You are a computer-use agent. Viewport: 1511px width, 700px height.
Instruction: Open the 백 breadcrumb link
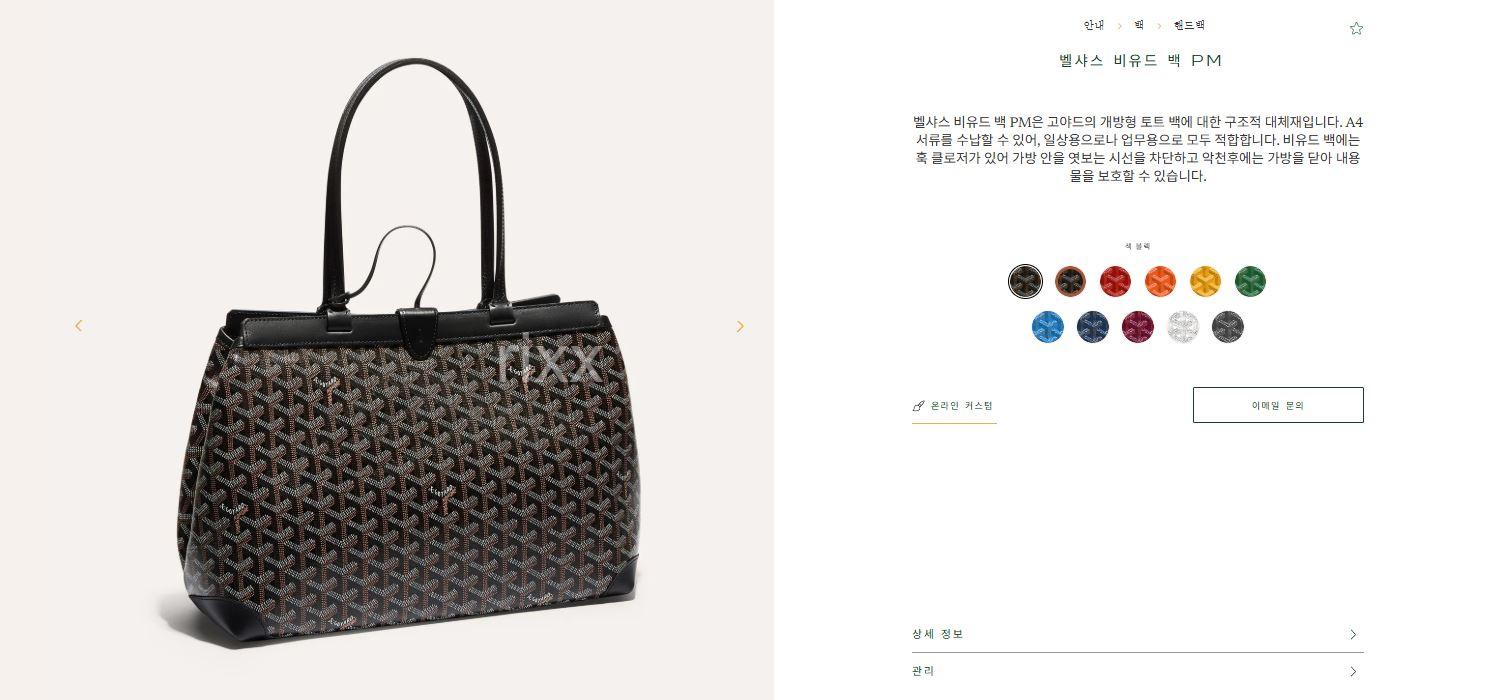click(1139, 25)
